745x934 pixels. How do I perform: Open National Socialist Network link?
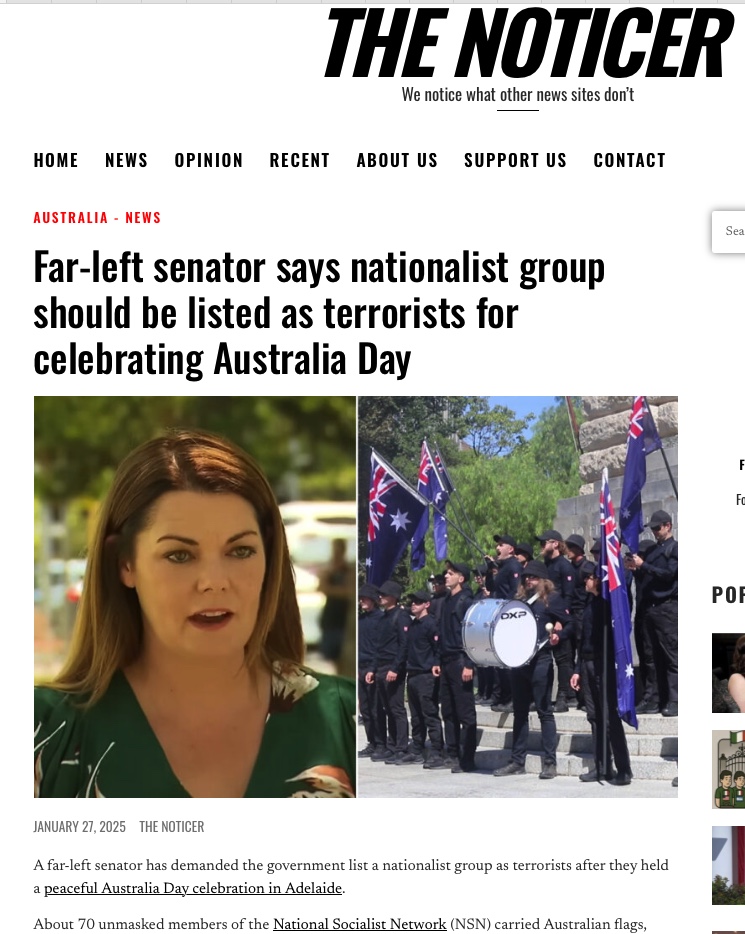tap(360, 924)
